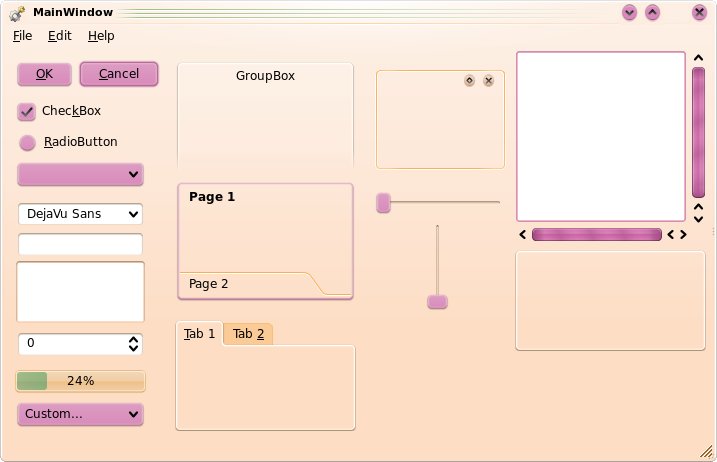The height and width of the screenshot is (462, 717).
Task: Click the horizontal scrollbar left arrow
Action: [x=523, y=235]
